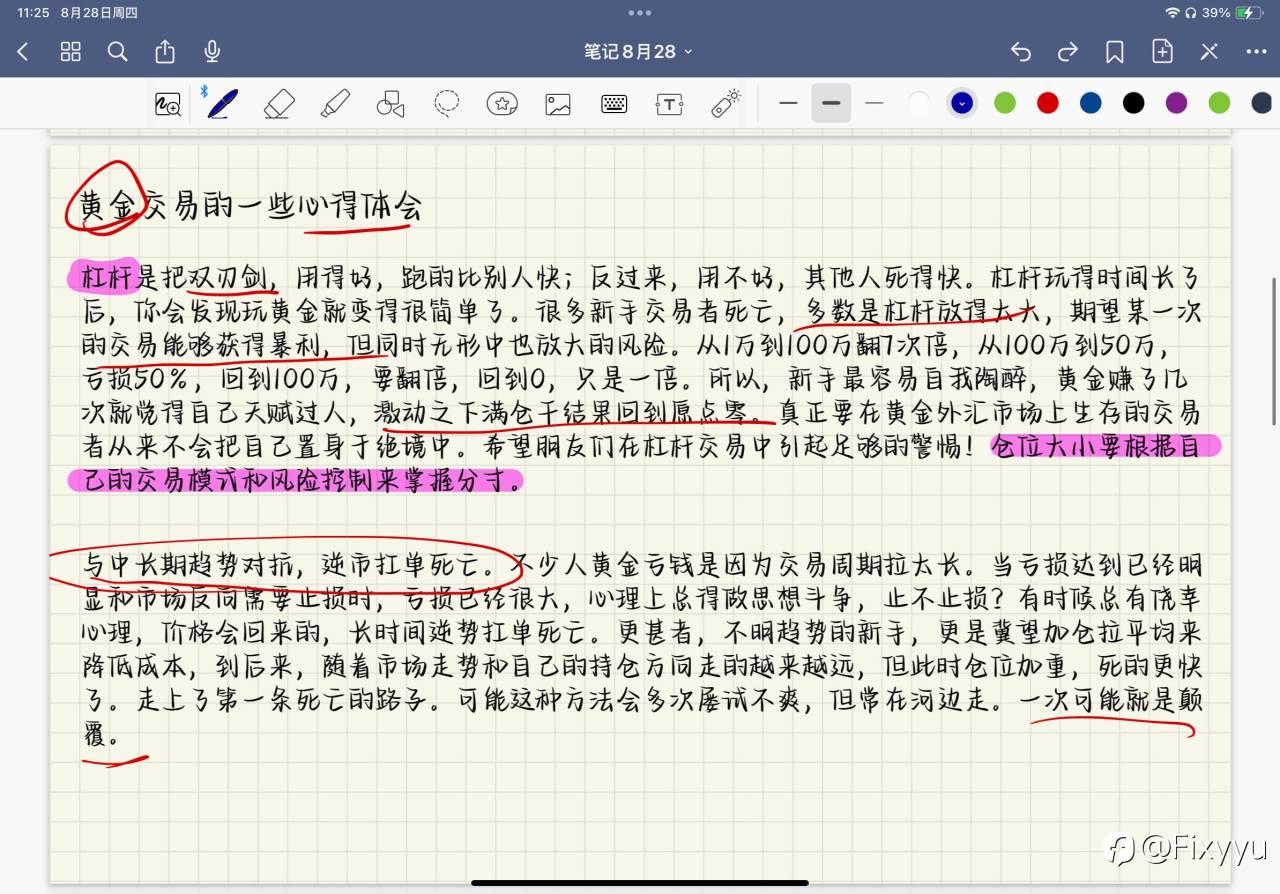Tap the Wi-Fi status icon
This screenshot has height=894, width=1280.
(x=1172, y=13)
